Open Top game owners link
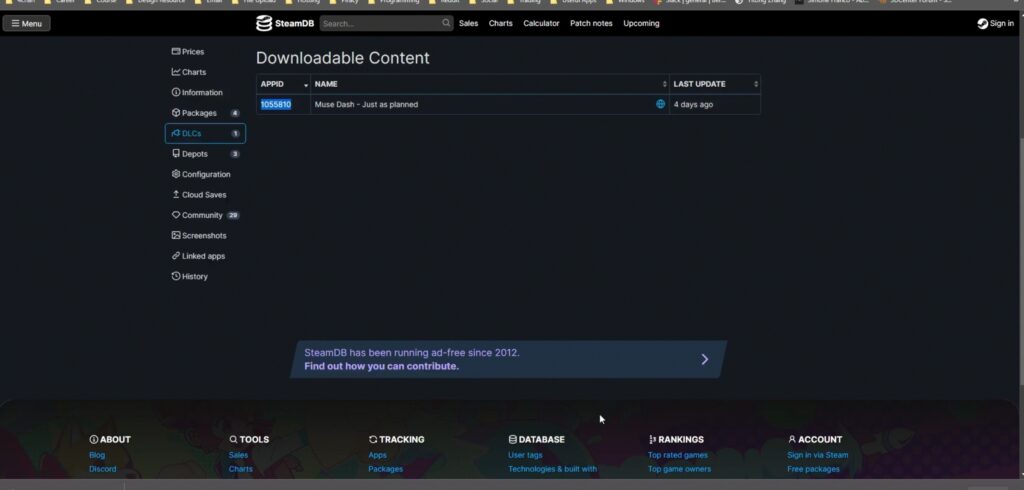The height and width of the screenshot is (490, 1024). [x=679, y=469]
